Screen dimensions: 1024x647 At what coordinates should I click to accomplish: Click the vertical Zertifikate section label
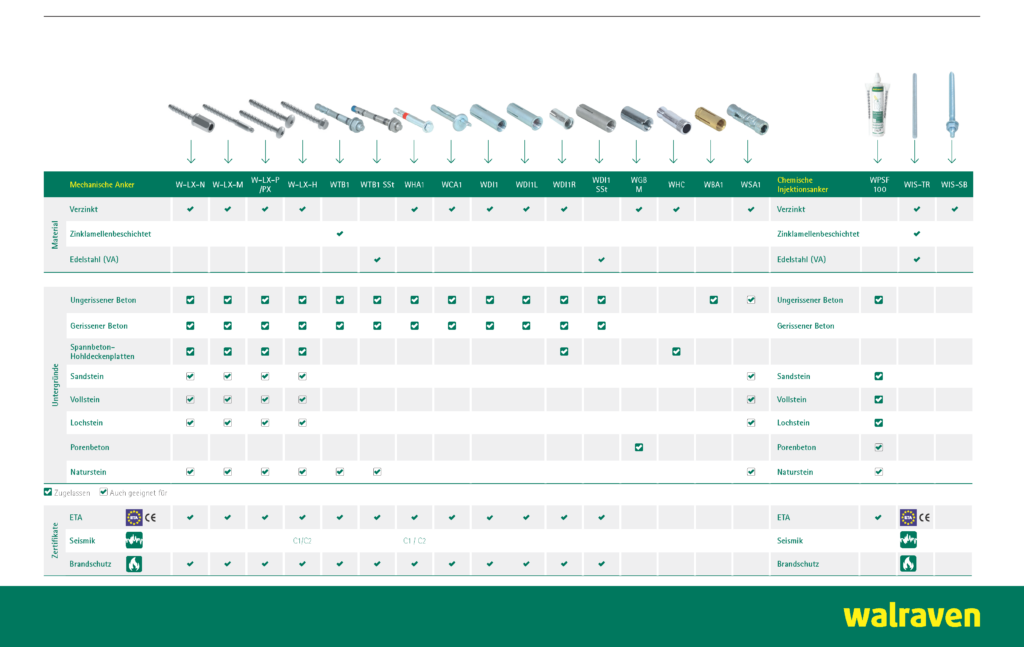point(55,541)
